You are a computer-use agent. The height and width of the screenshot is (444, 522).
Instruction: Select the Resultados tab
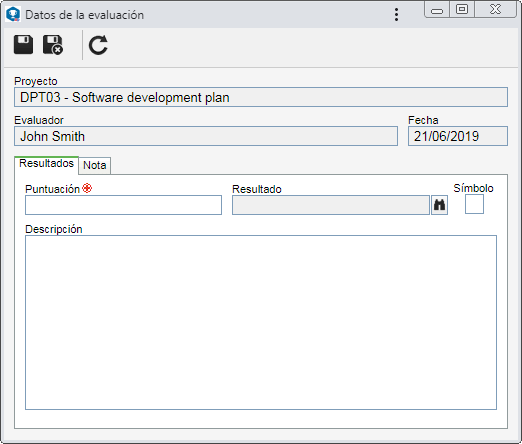46,164
